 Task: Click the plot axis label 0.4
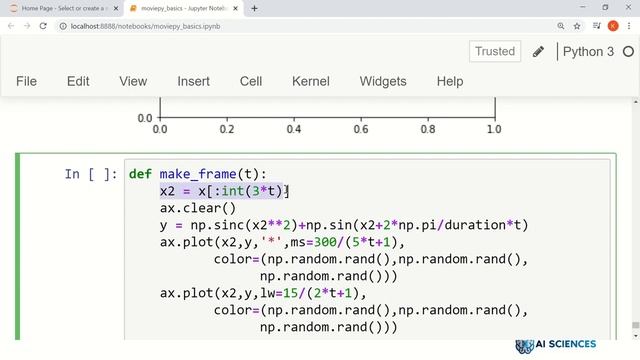click(x=293, y=129)
